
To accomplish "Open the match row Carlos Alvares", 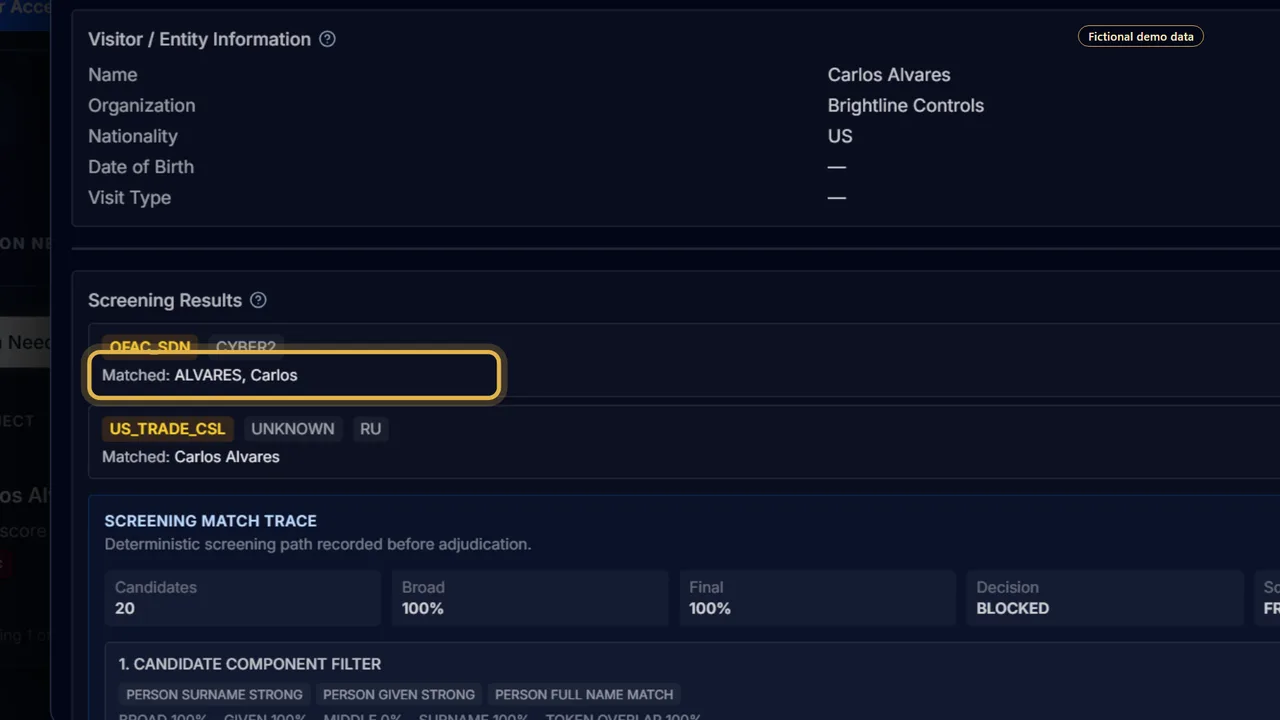I will point(684,441).
